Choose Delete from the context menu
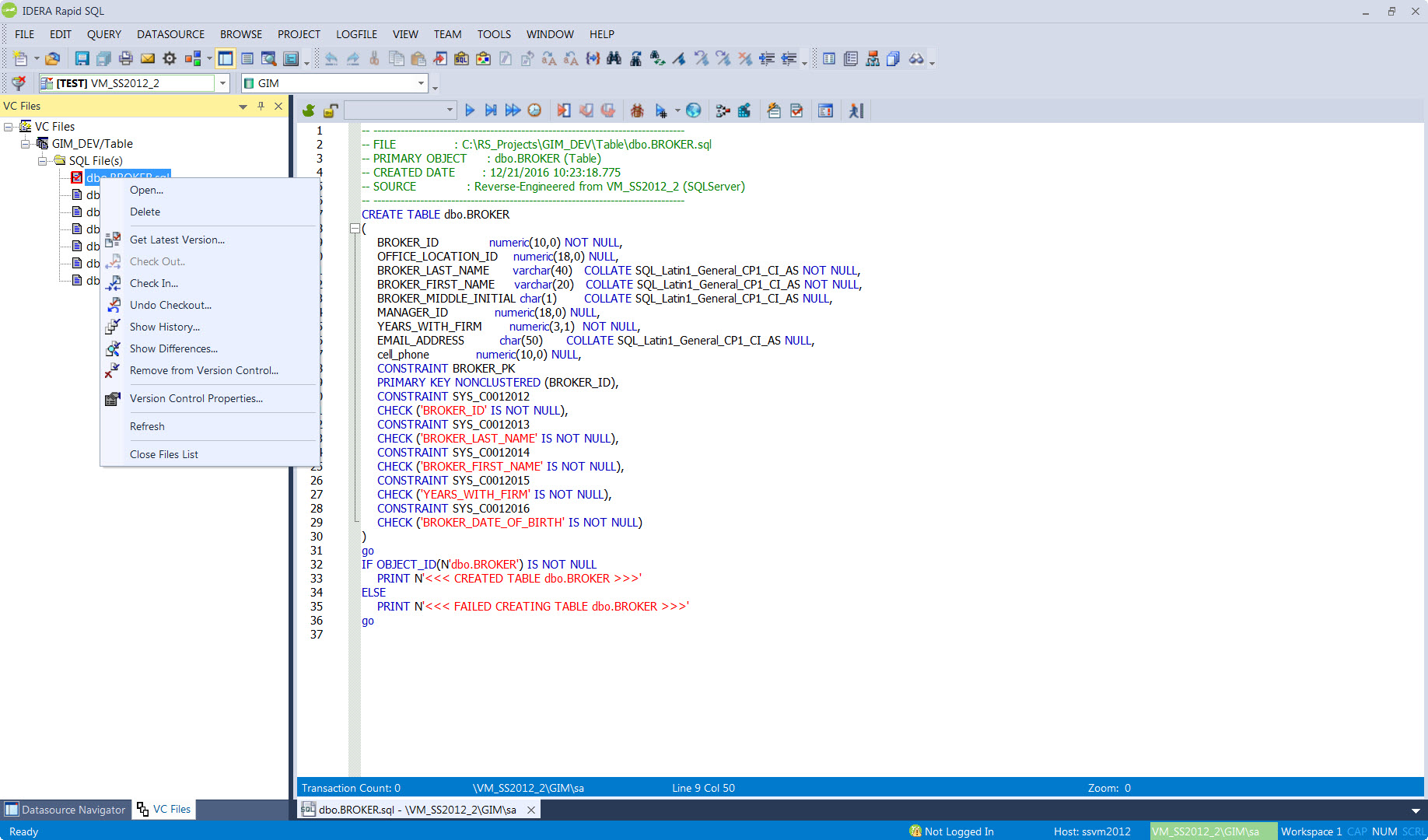1428x840 pixels. pyautogui.click(x=210, y=212)
